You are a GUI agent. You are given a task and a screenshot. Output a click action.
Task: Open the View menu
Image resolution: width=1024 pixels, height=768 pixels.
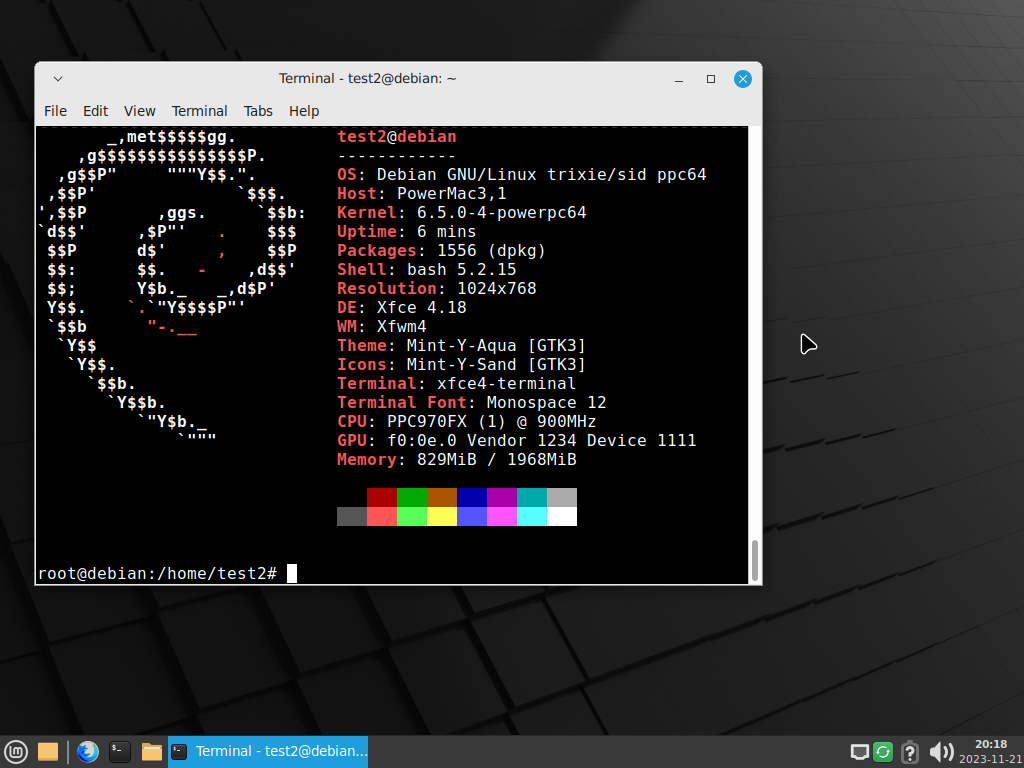click(140, 111)
